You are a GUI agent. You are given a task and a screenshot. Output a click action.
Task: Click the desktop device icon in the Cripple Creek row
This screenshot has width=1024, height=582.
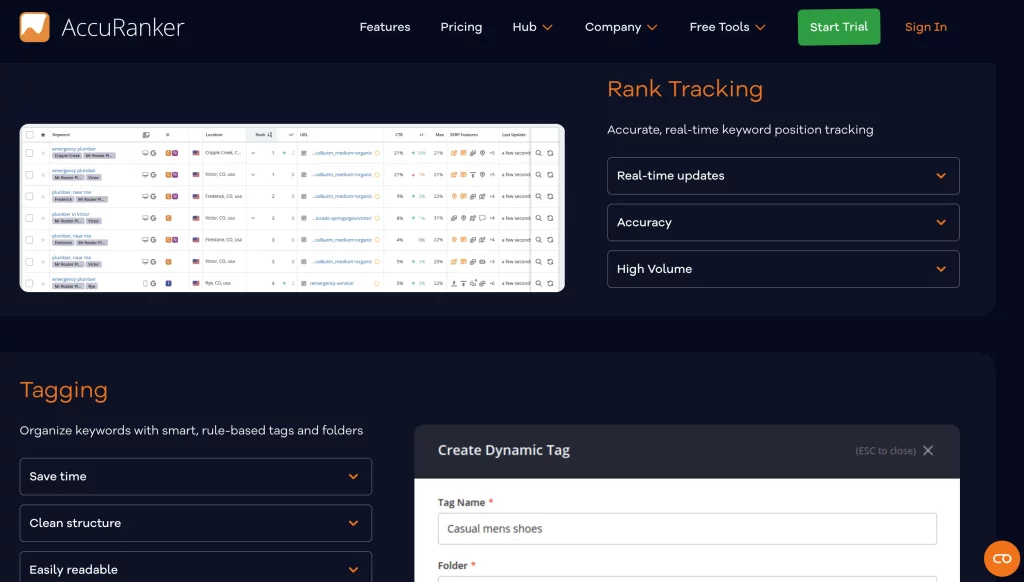click(145, 153)
